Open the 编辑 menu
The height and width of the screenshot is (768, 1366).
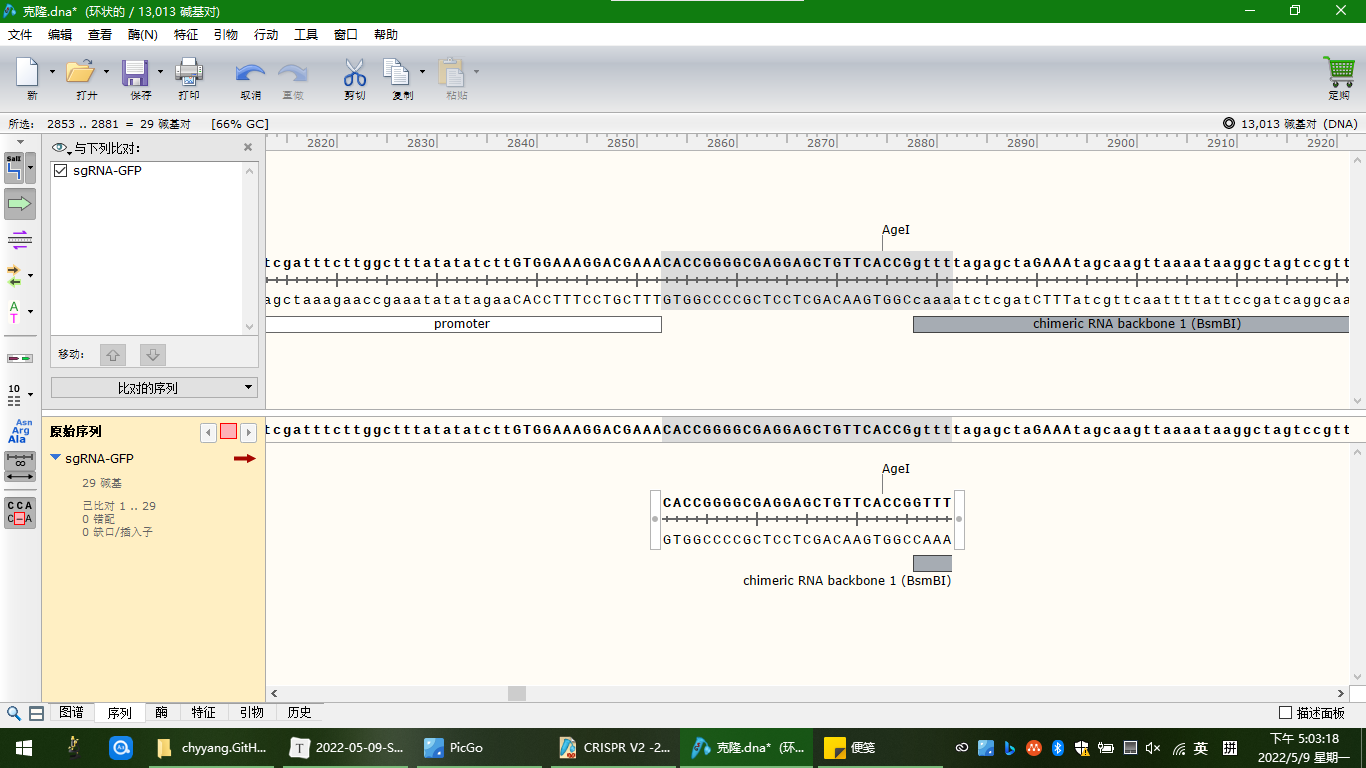point(60,34)
